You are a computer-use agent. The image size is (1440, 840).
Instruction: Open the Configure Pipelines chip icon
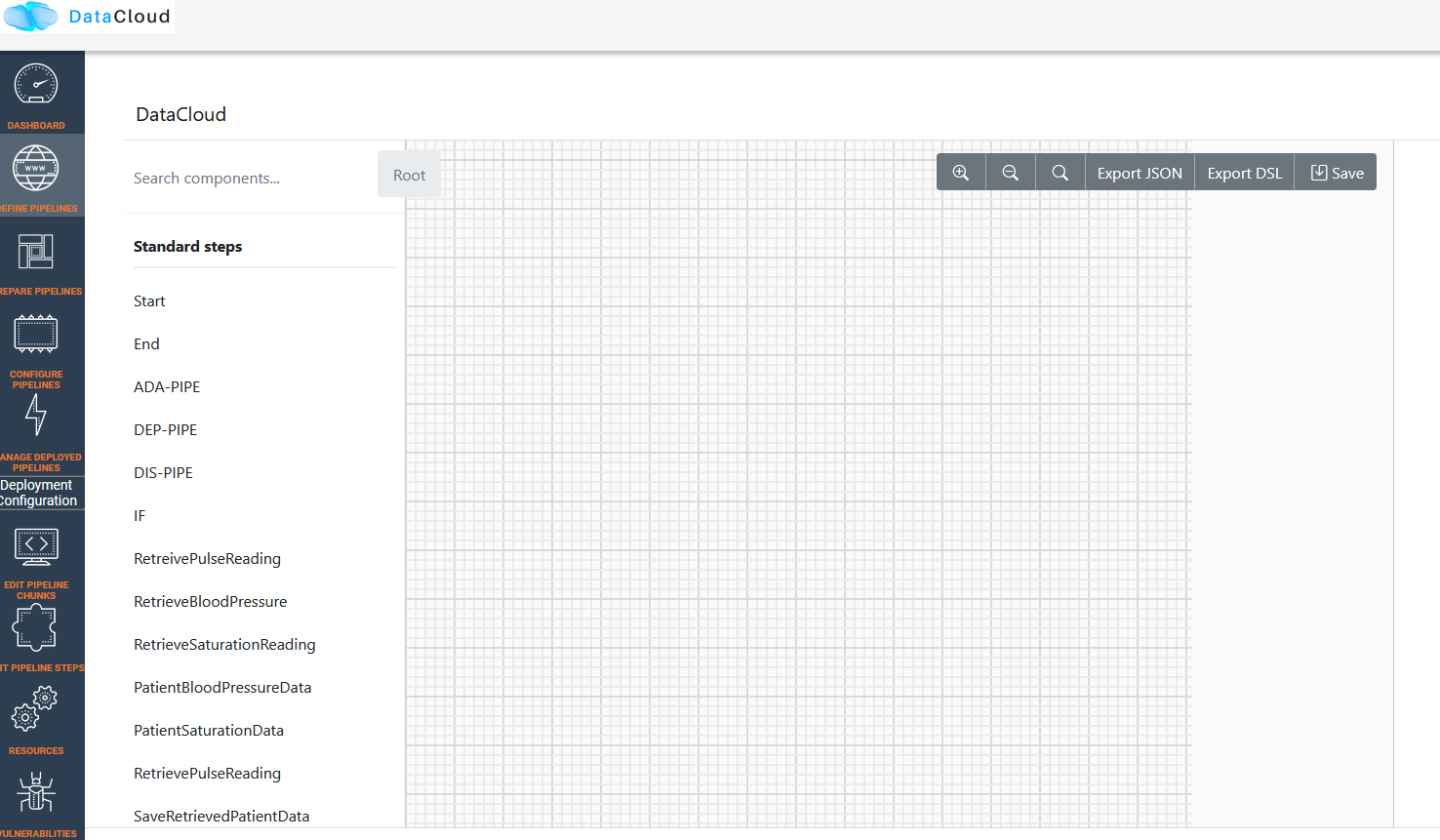pos(36,334)
